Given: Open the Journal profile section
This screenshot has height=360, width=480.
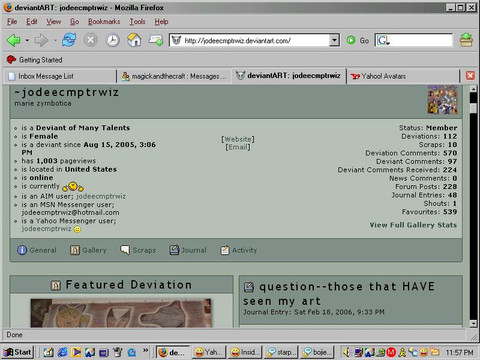Looking at the screenshot, I should coord(188,250).
